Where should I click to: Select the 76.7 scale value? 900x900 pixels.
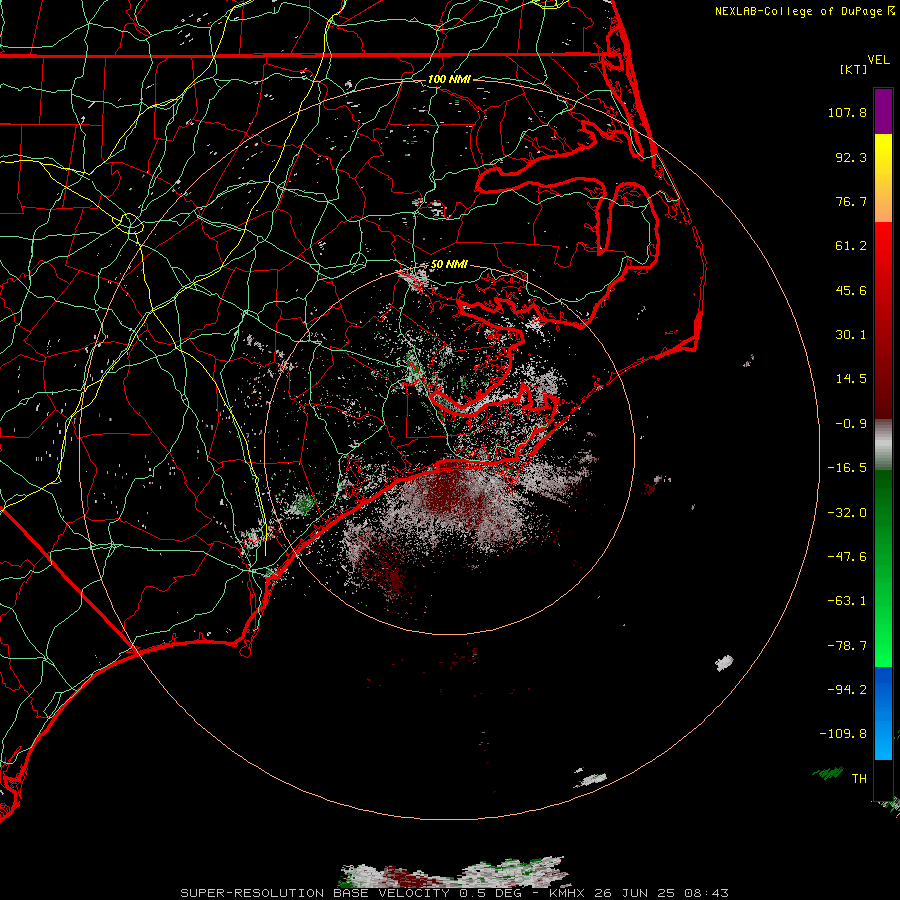851,201
